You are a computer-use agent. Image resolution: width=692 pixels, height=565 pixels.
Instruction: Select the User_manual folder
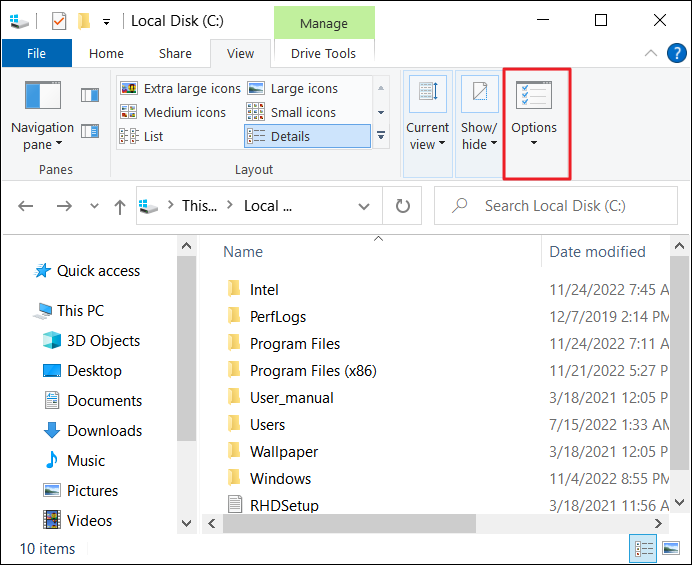(280, 398)
